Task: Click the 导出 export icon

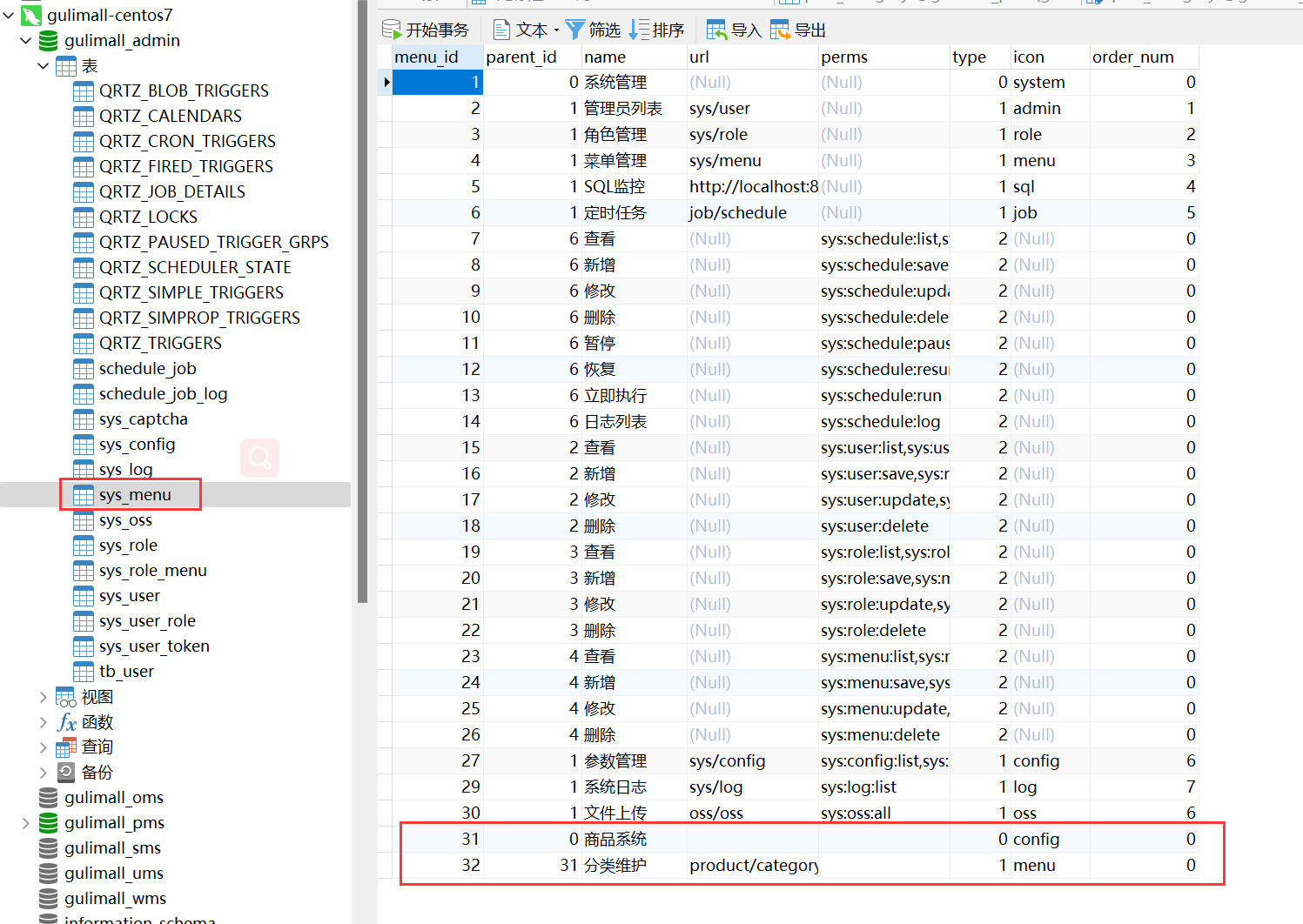Action: point(780,30)
